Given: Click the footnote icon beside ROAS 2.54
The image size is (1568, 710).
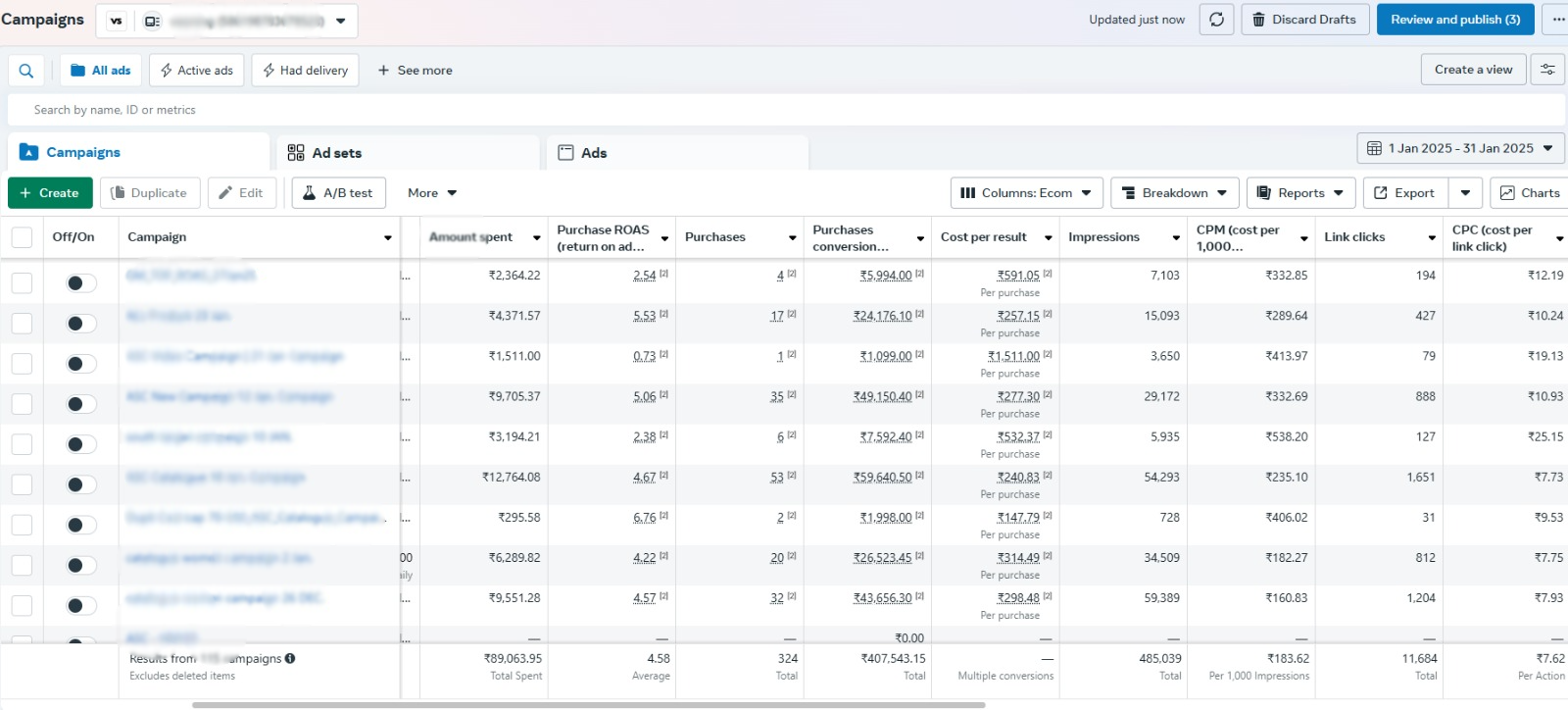Looking at the screenshot, I should click(x=664, y=274).
